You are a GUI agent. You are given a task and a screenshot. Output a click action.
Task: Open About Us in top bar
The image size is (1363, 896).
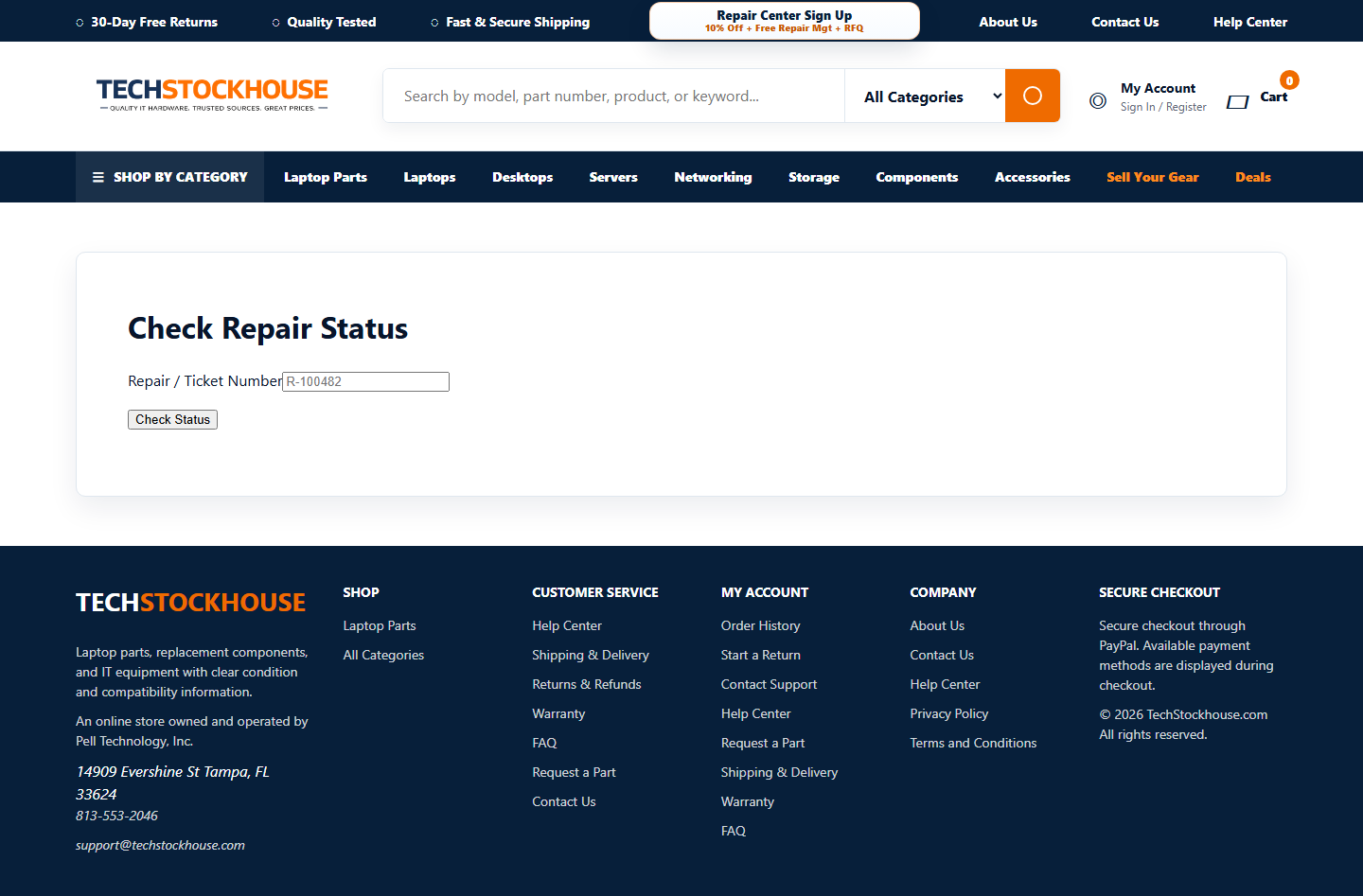[x=1008, y=22]
